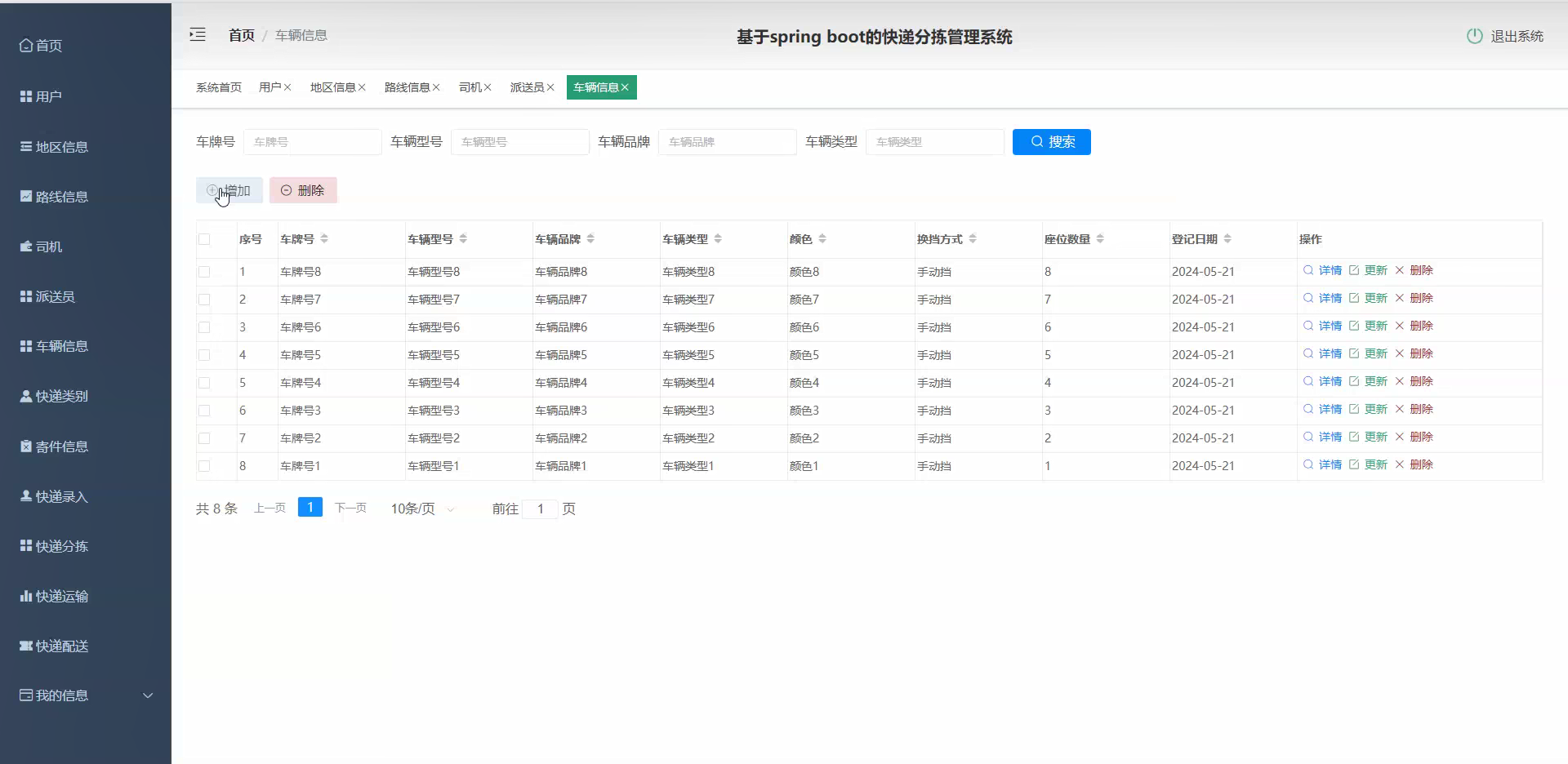Collapse the sidebar with the hamburger icon

(197, 35)
